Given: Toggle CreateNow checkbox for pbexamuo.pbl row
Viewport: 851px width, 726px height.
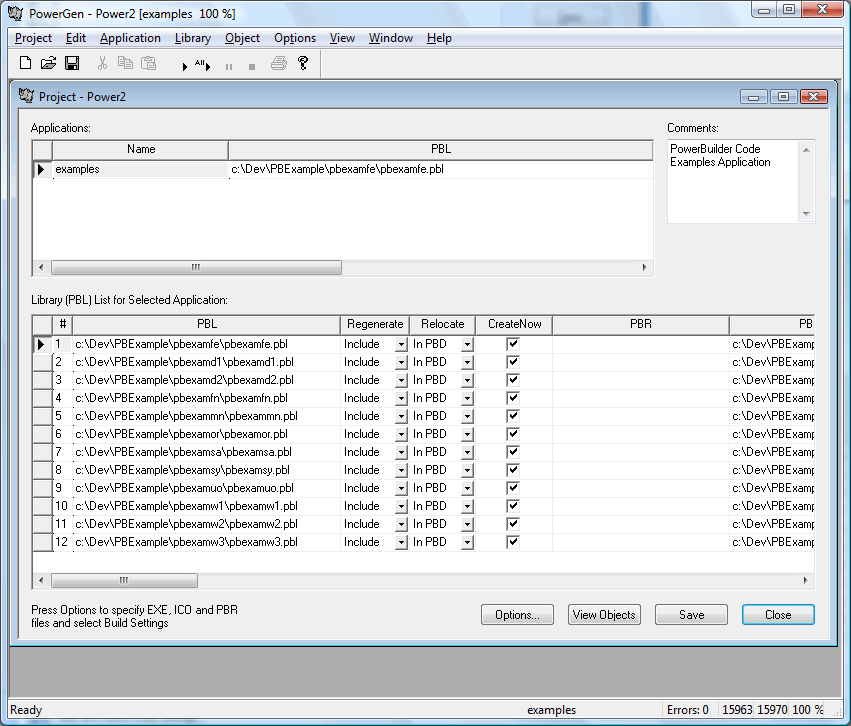Looking at the screenshot, I should 513,487.
